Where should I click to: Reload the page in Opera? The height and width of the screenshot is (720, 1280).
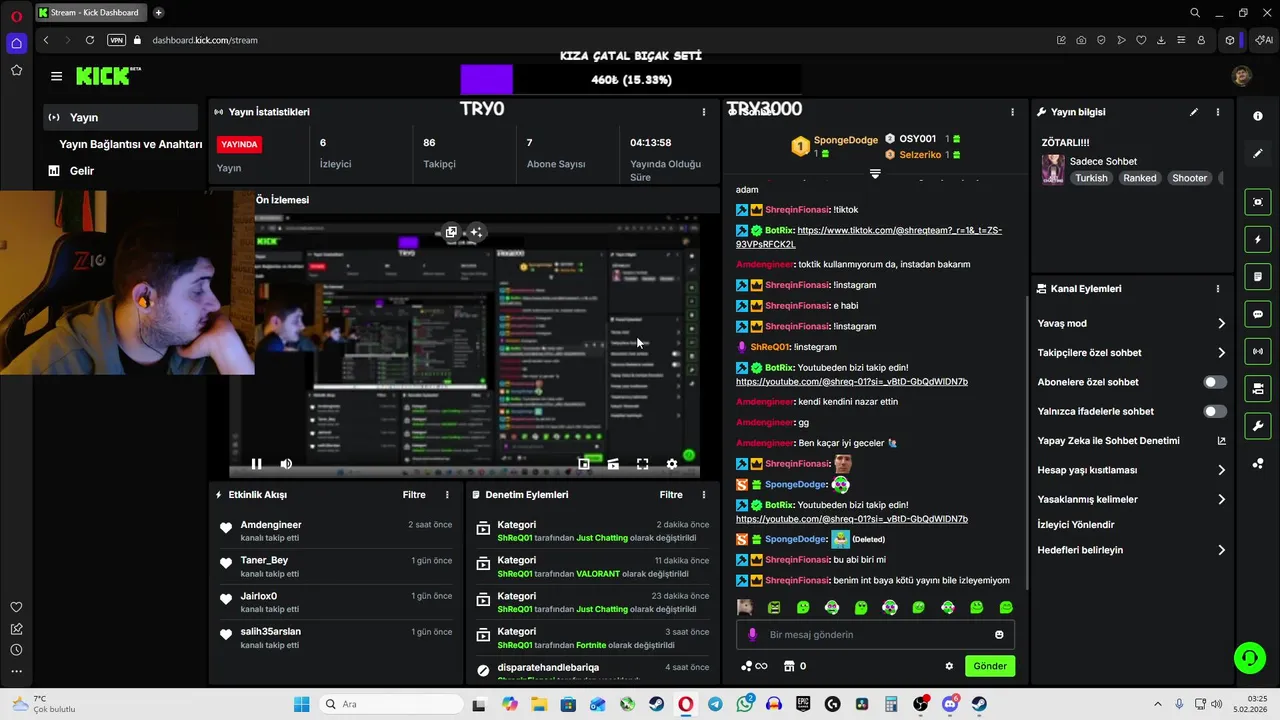click(90, 40)
